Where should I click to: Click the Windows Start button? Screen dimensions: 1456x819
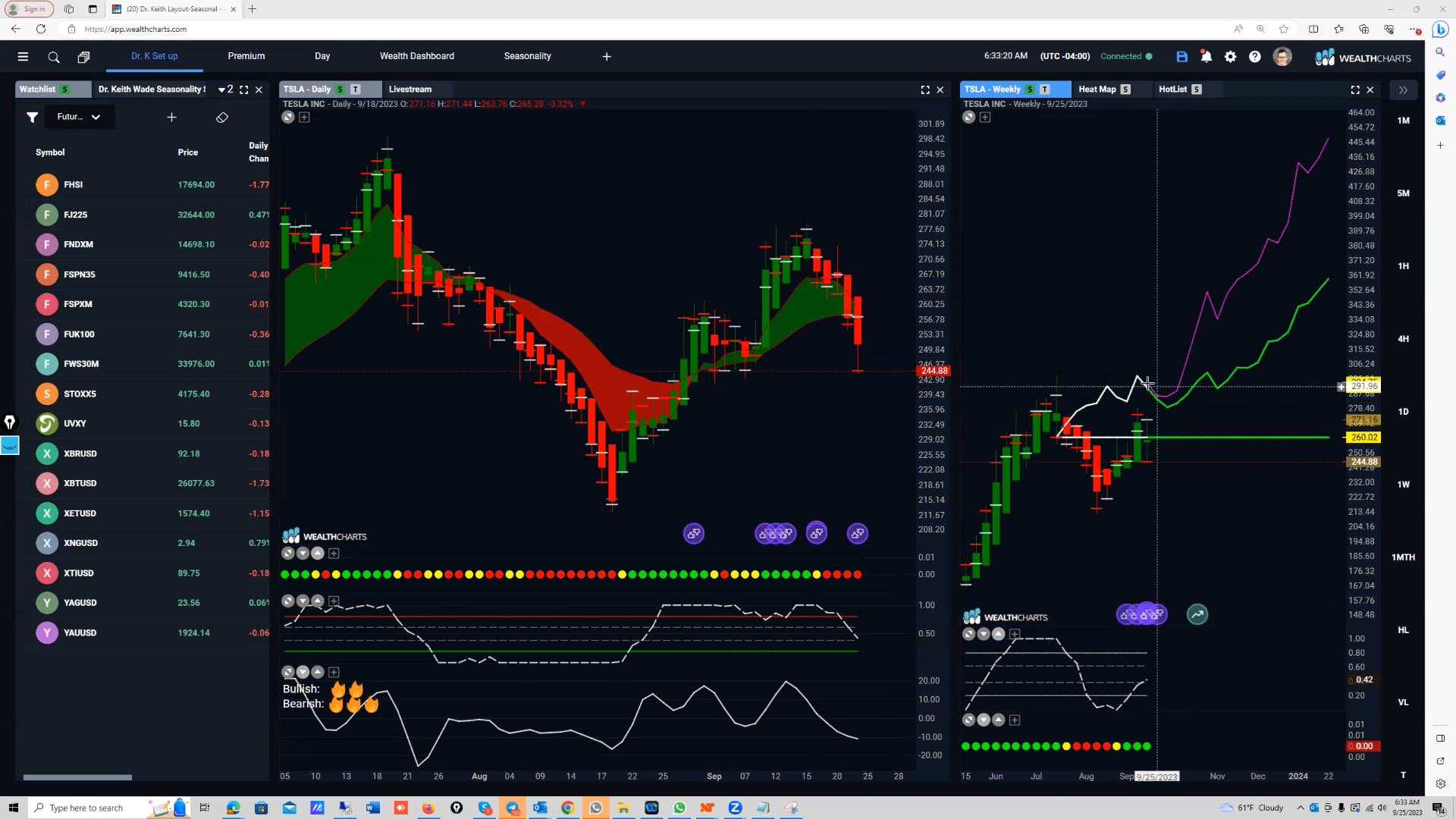pos(13,808)
